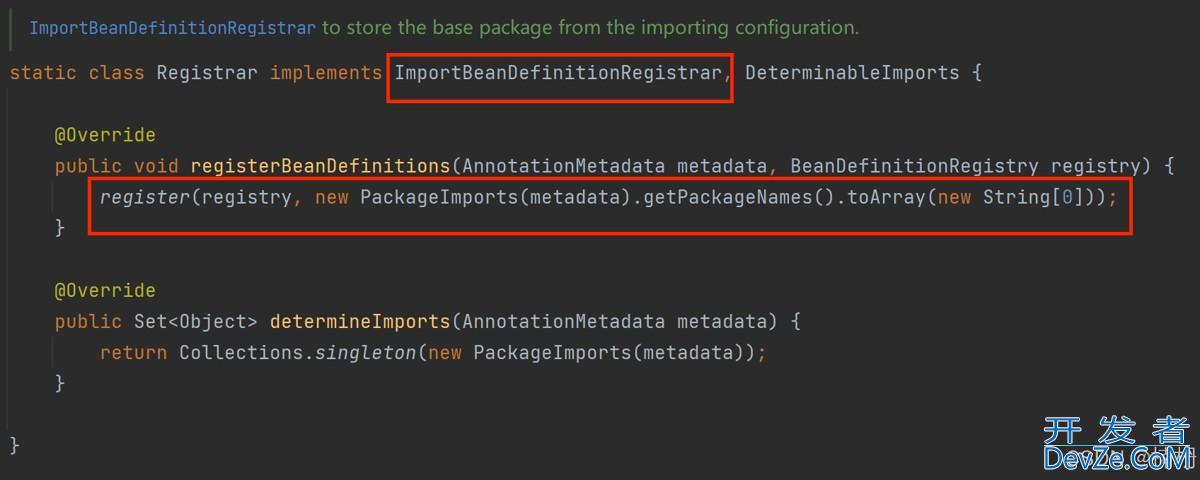Click the italic register method call
The width and height of the screenshot is (1200, 480).
(144, 198)
